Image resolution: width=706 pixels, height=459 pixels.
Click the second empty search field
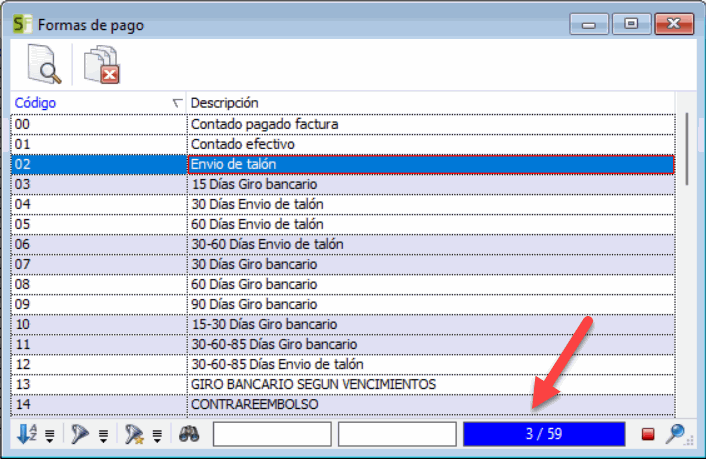click(x=397, y=434)
